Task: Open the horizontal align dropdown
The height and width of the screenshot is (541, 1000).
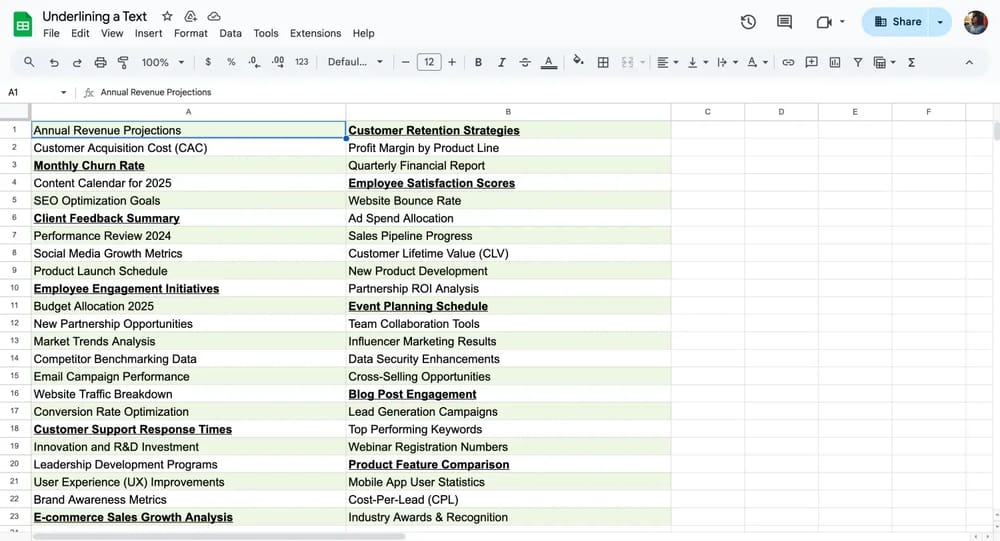Action: click(667, 62)
